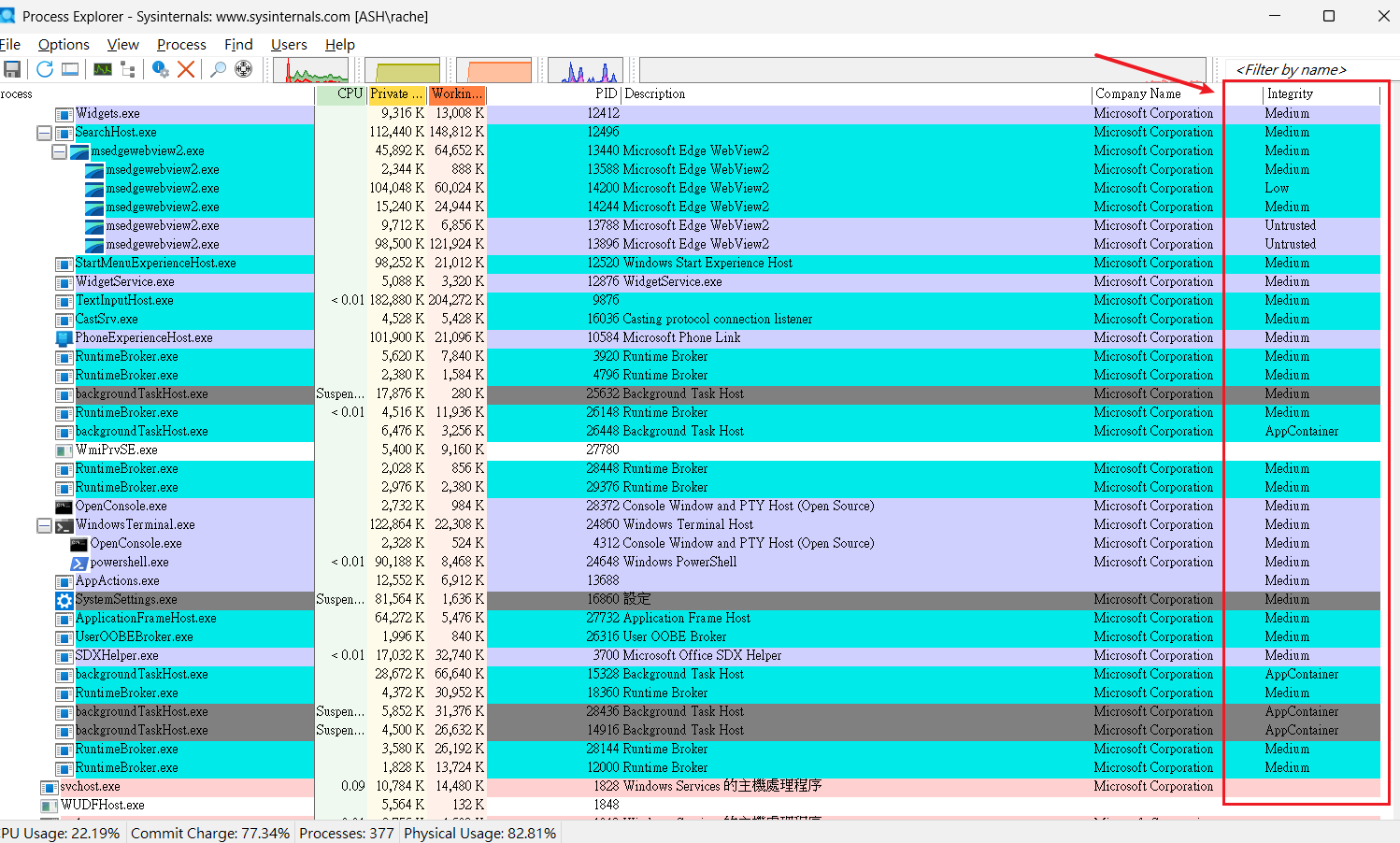
Task: Select the WidgetService.exe process name
Action: pyautogui.click(x=125, y=282)
